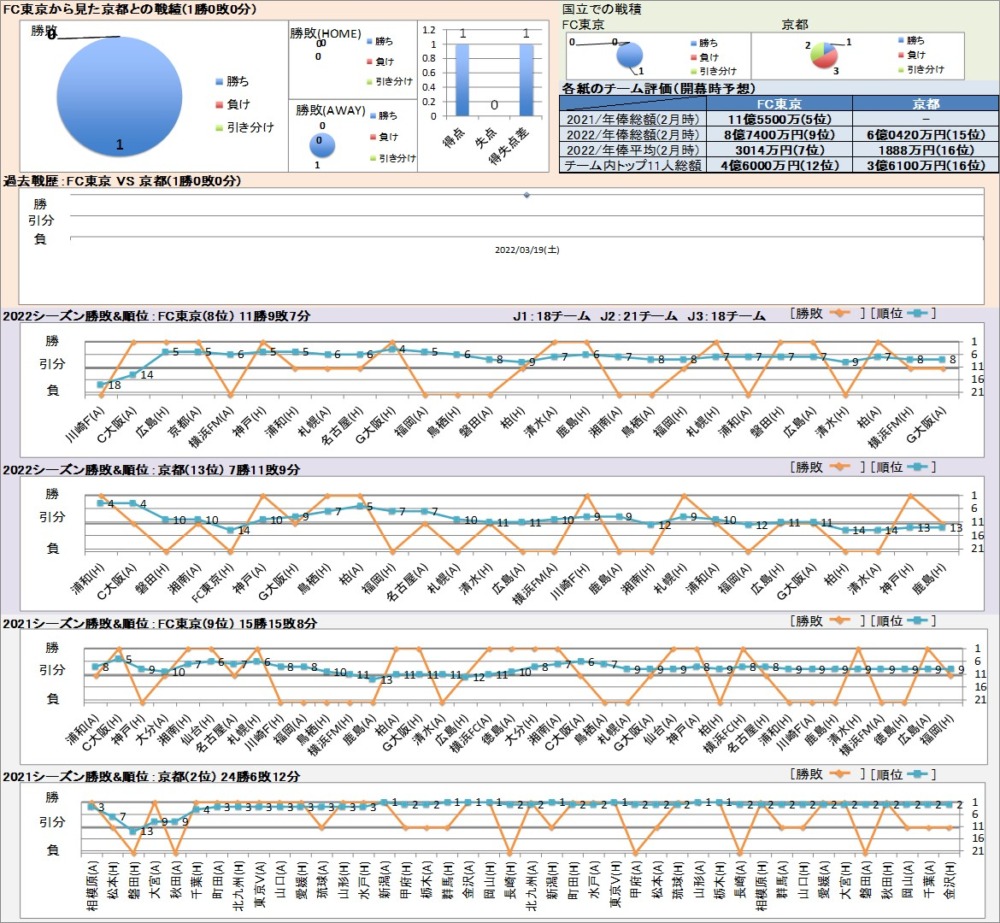Select the cell 4億6000万円(12位)

(779, 165)
